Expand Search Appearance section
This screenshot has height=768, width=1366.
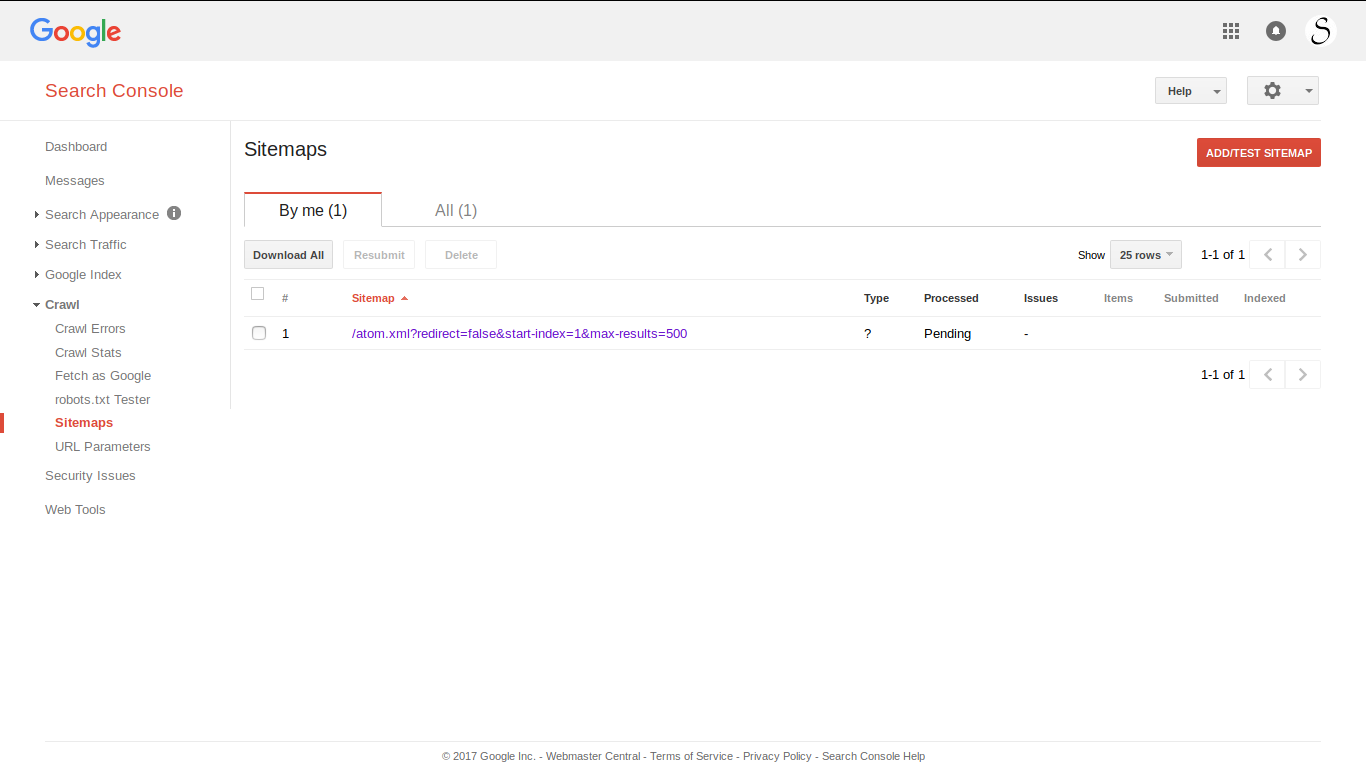[x=37, y=215]
